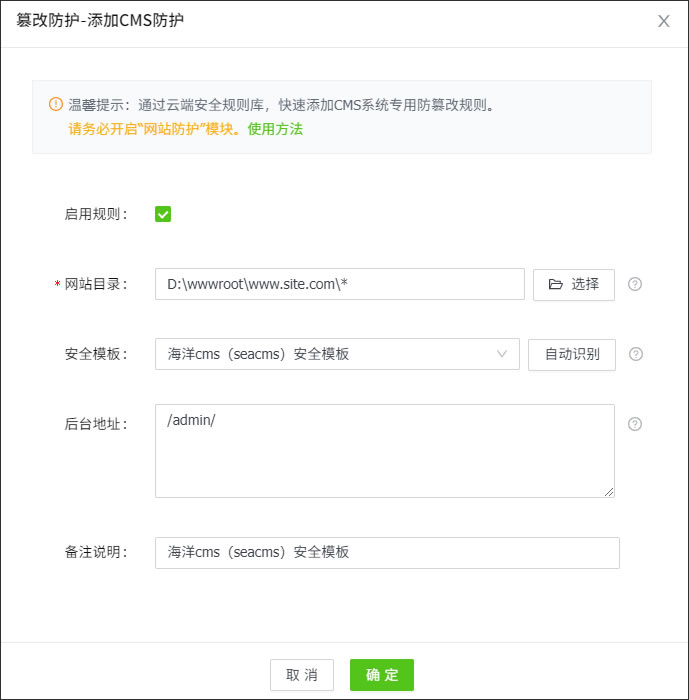689x700 pixels.
Task: Click the help icon beside 自动识别 button
Action: pyautogui.click(x=635, y=354)
